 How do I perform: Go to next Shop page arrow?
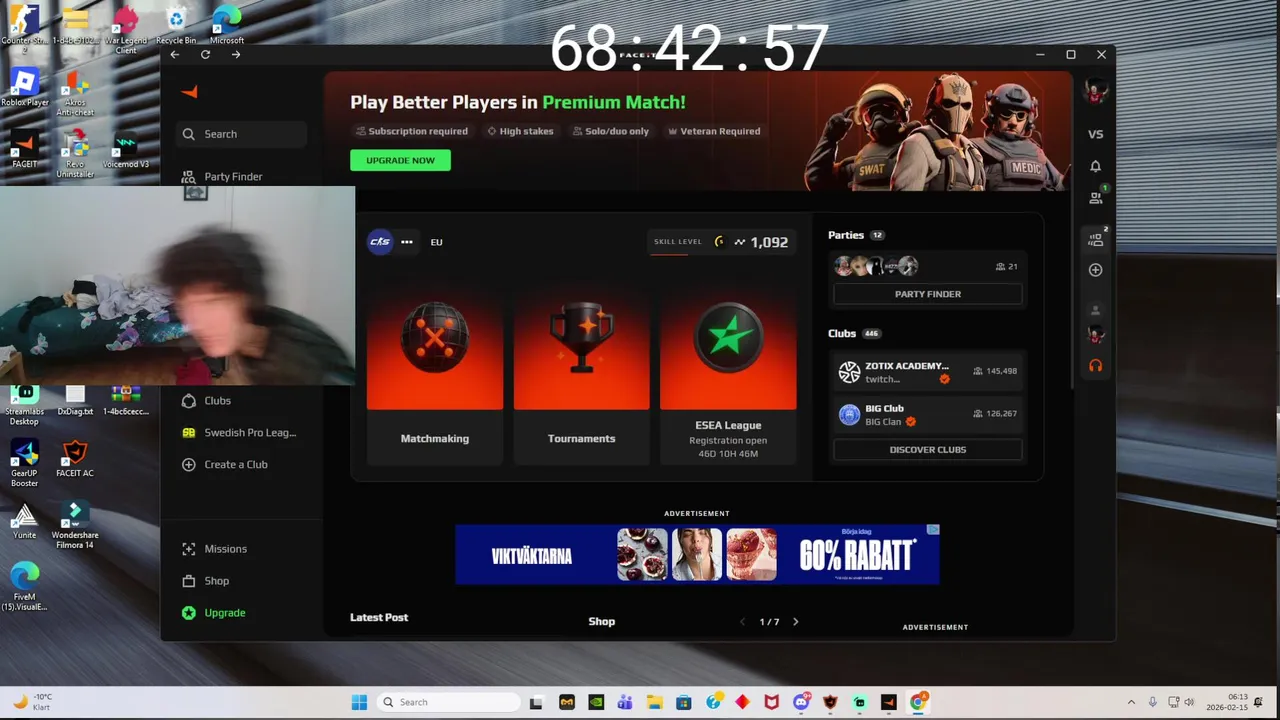tap(796, 622)
